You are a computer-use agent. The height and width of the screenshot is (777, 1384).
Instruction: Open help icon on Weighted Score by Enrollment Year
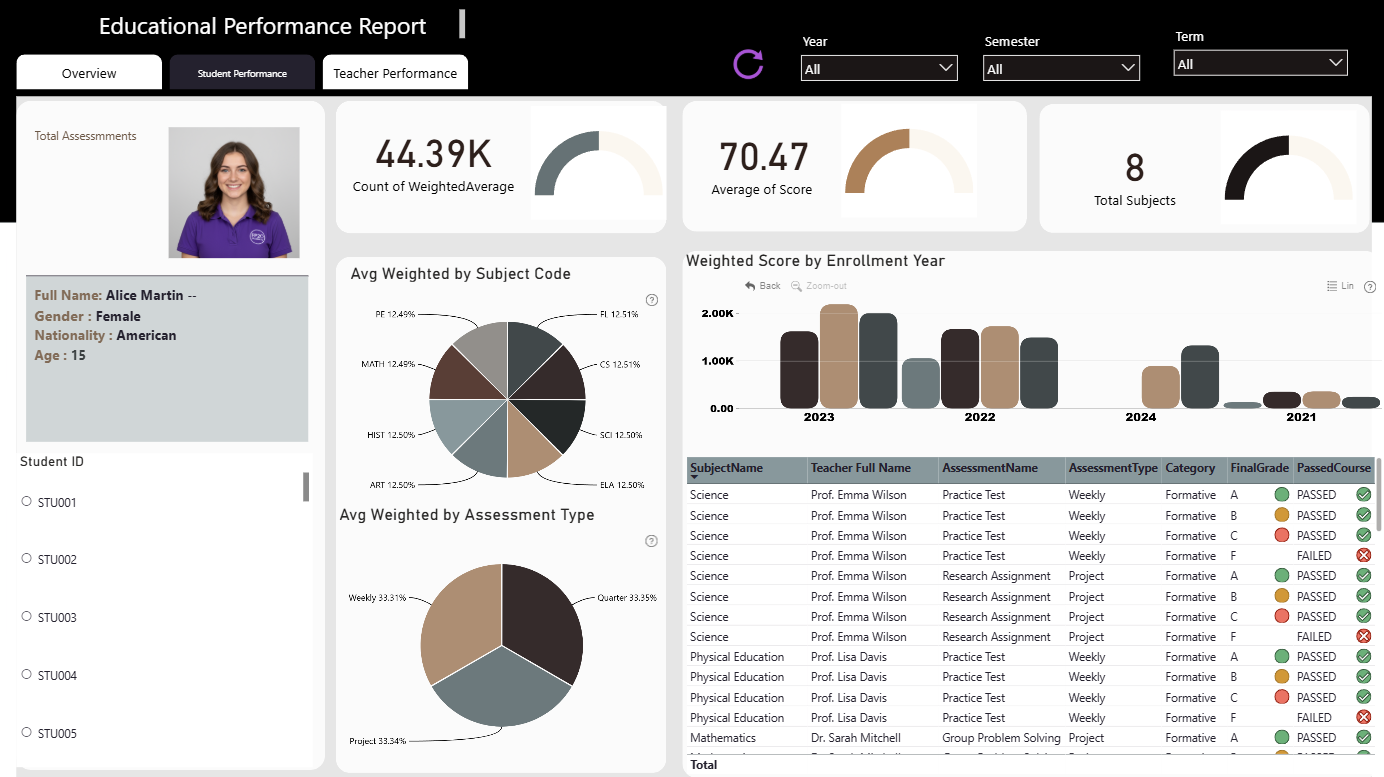[x=1370, y=286]
